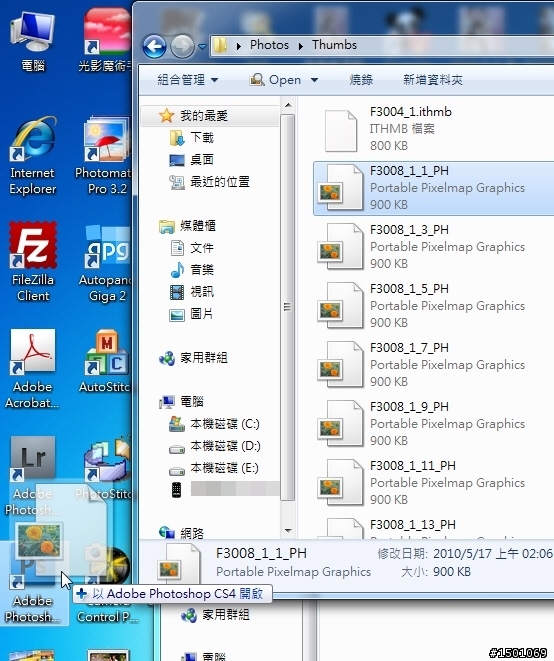Select 家用群組 in background Explorer window
The image size is (554, 661).
tap(215, 615)
